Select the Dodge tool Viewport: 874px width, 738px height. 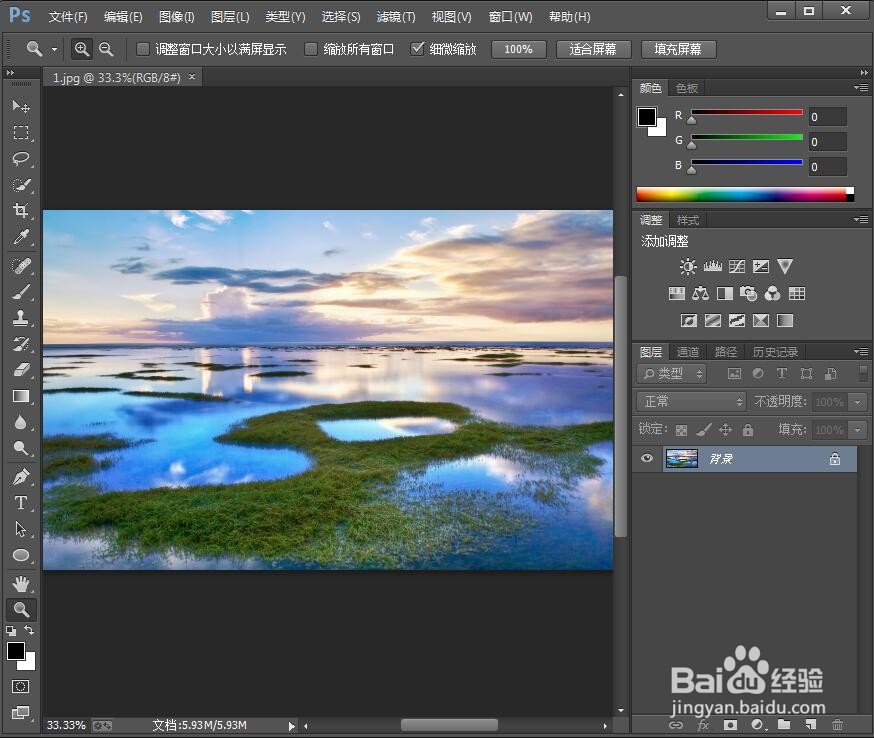coord(21,449)
